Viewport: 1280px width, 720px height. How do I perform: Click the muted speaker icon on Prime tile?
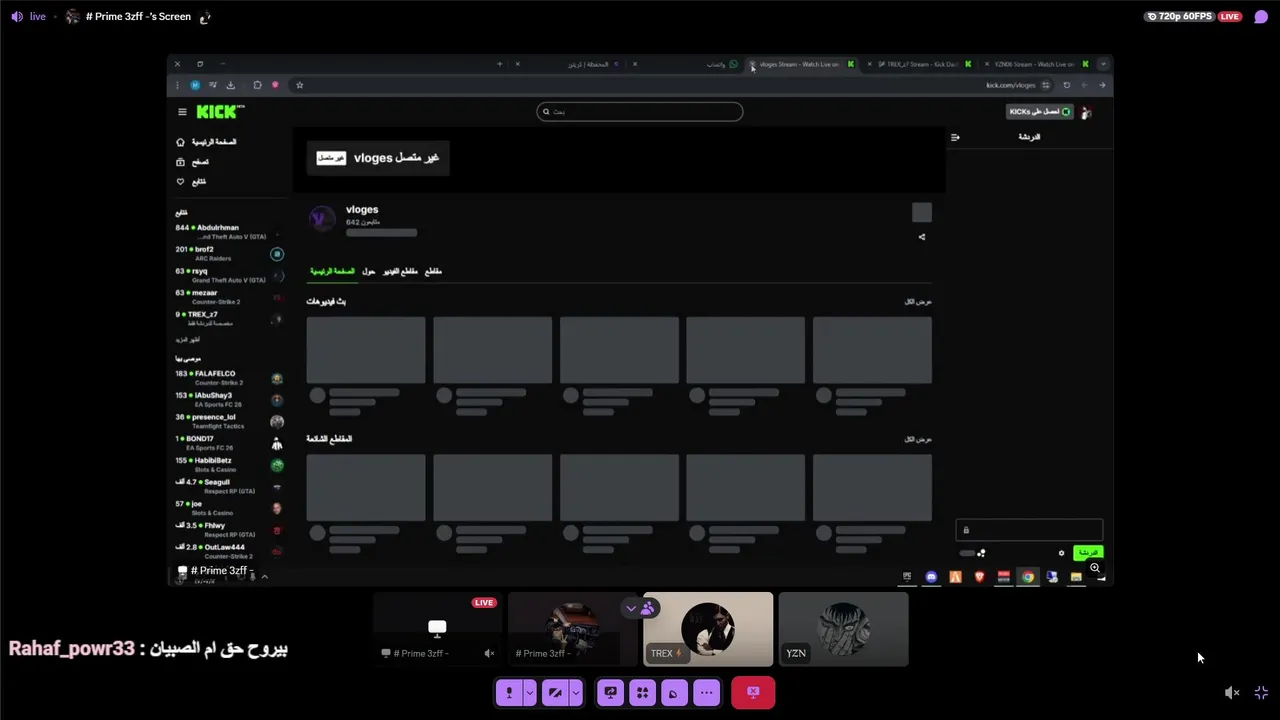(x=489, y=653)
